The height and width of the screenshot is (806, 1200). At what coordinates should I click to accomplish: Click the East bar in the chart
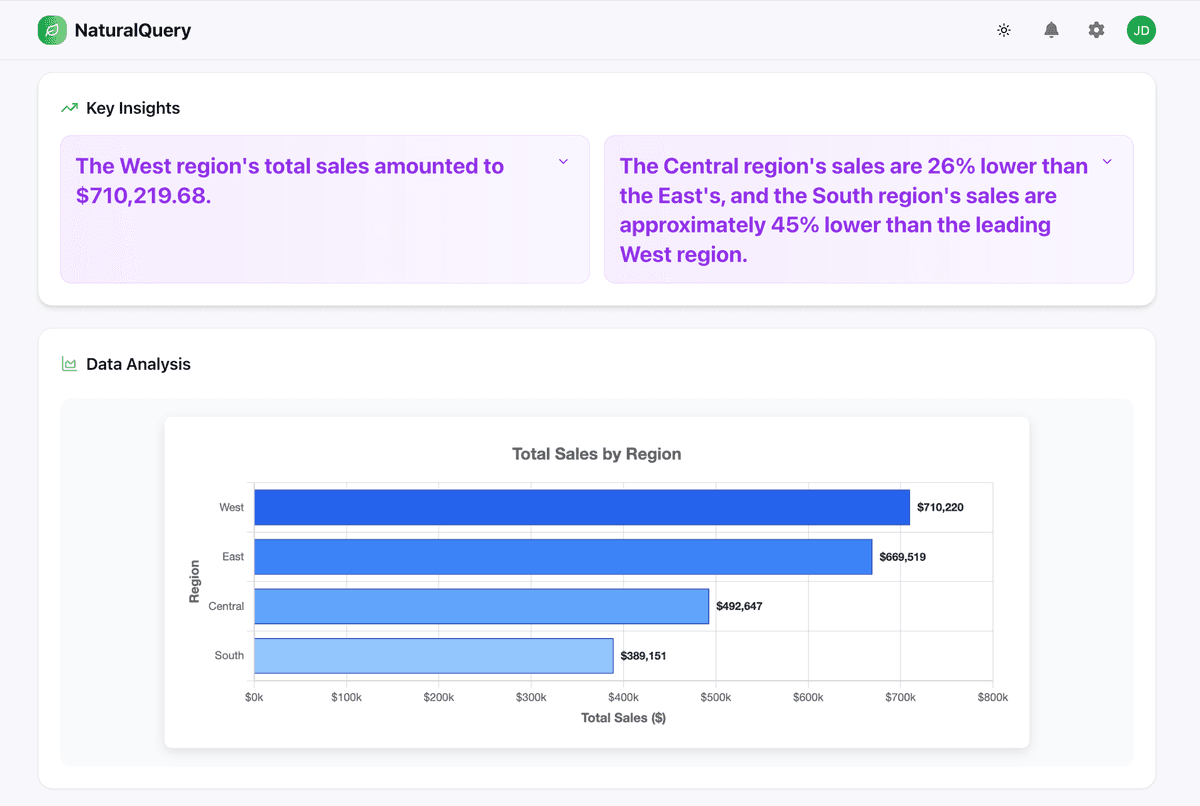point(563,557)
